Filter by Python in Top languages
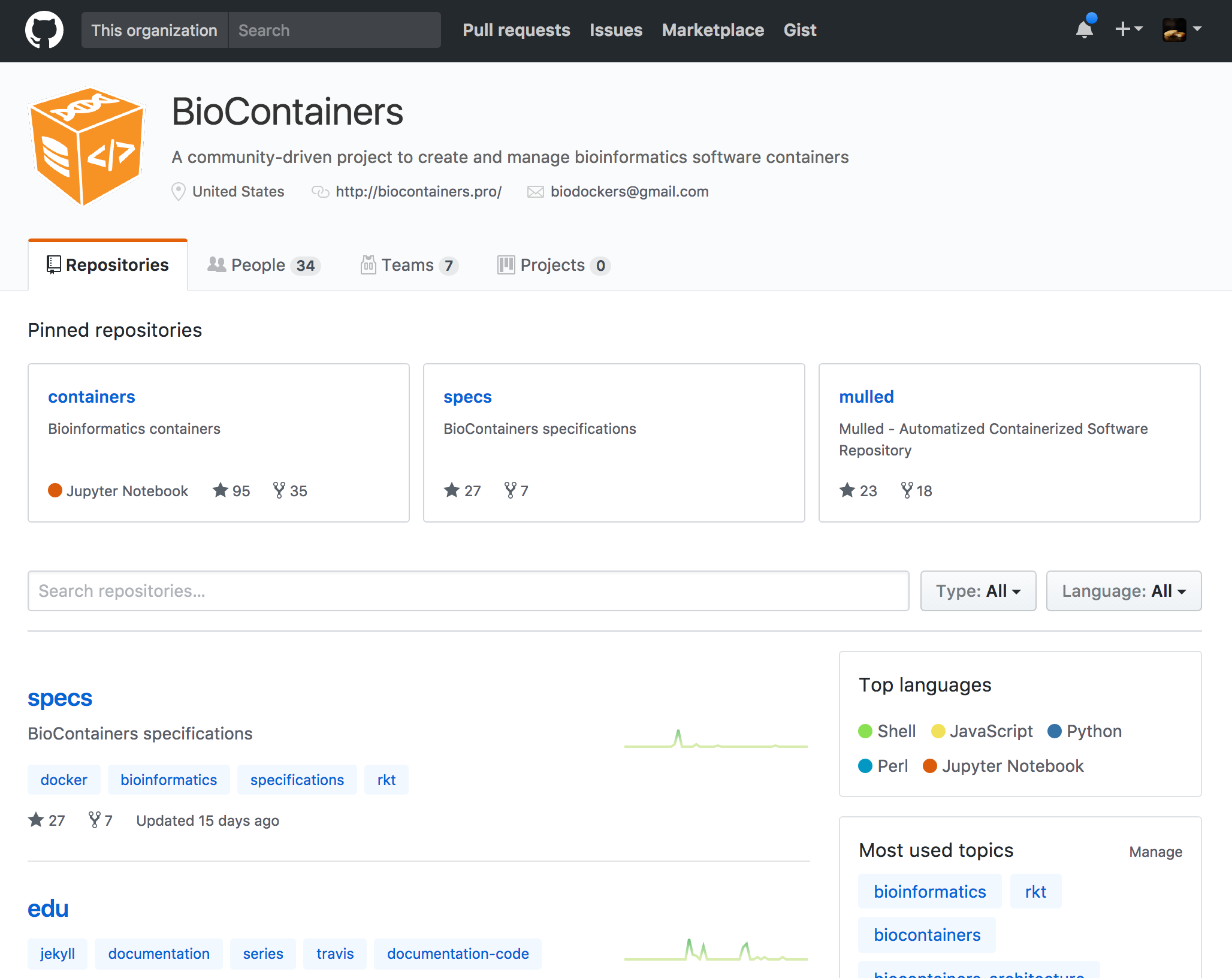Viewport: 1232px width, 978px height. click(1085, 731)
